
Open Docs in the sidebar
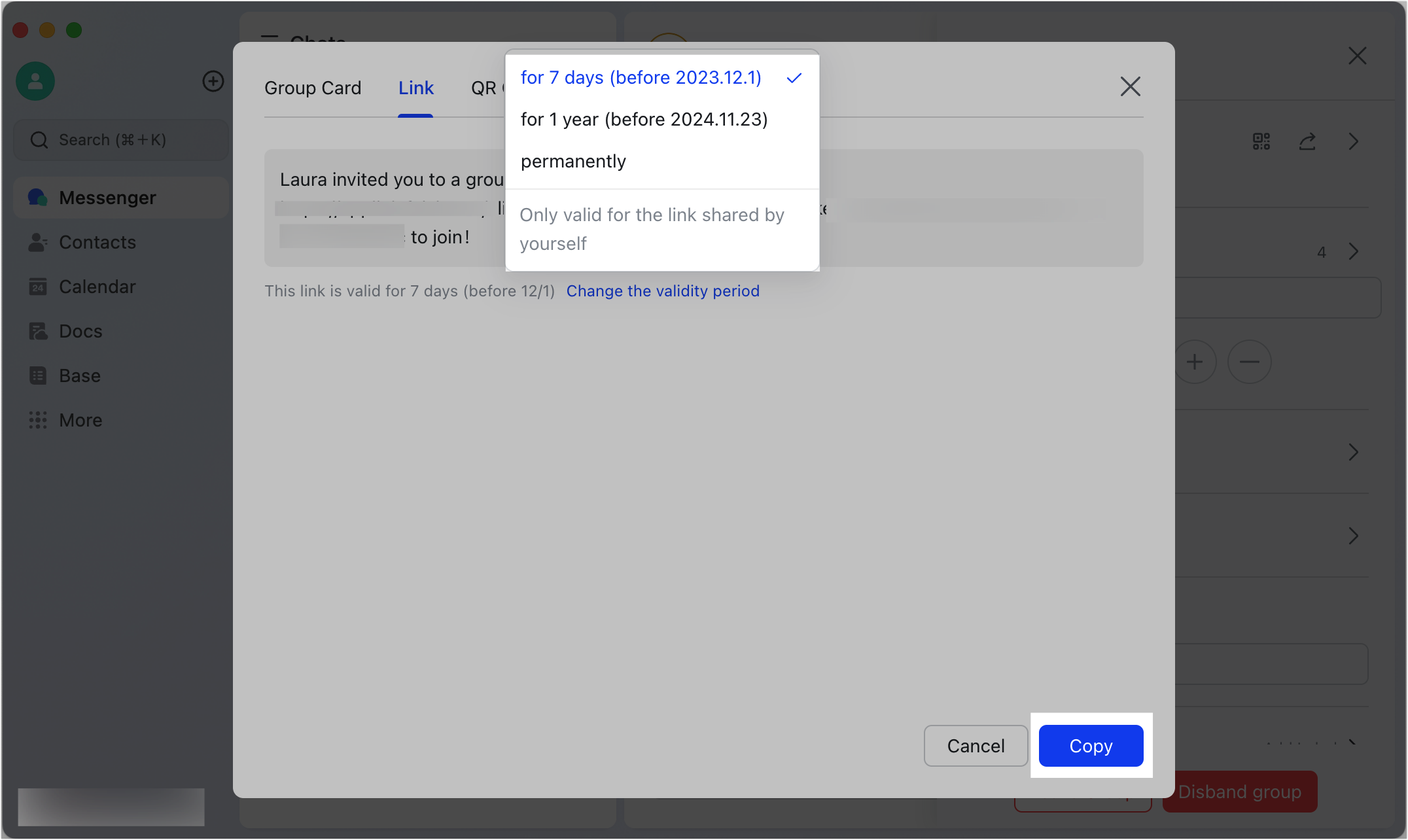pyautogui.click(x=121, y=331)
